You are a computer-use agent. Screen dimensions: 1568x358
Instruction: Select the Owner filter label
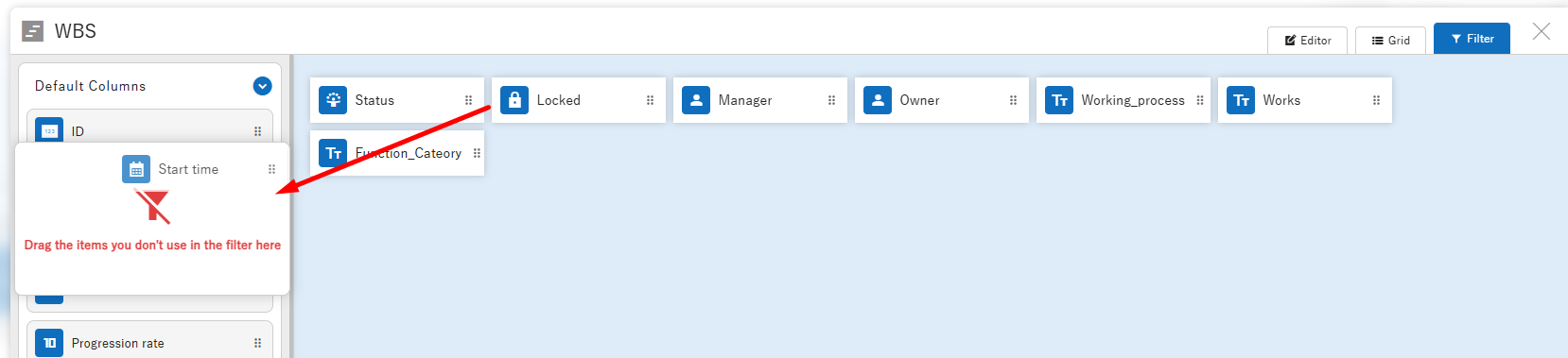[x=919, y=100]
